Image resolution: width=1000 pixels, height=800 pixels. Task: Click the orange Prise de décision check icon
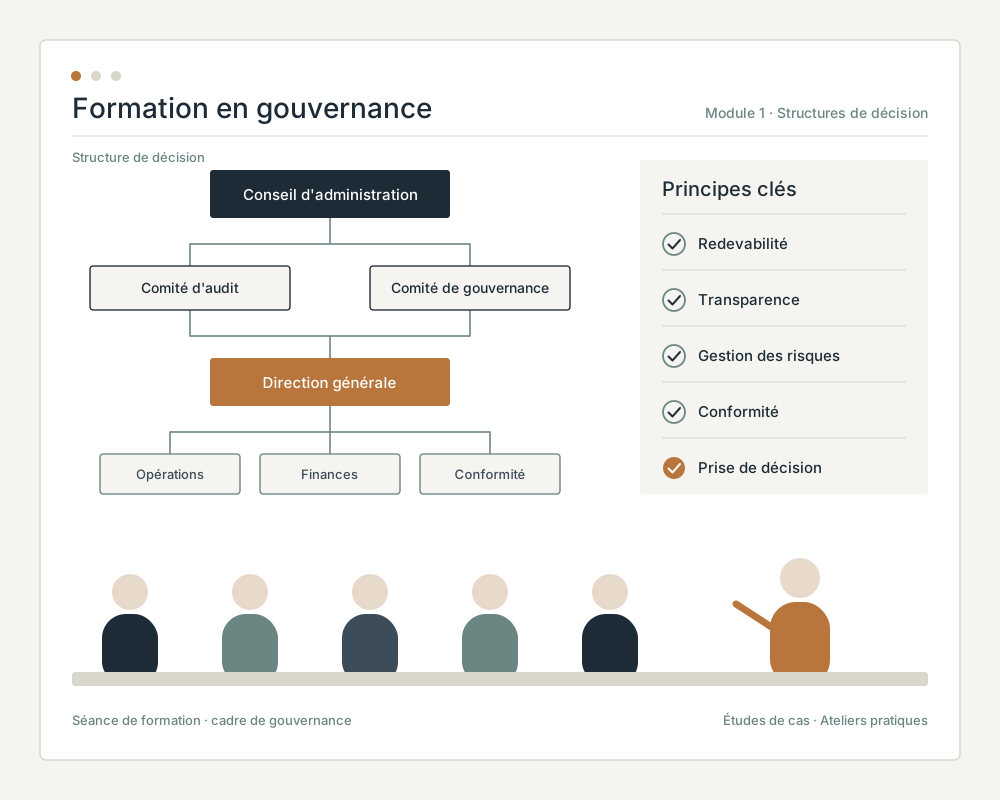click(673, 468)
